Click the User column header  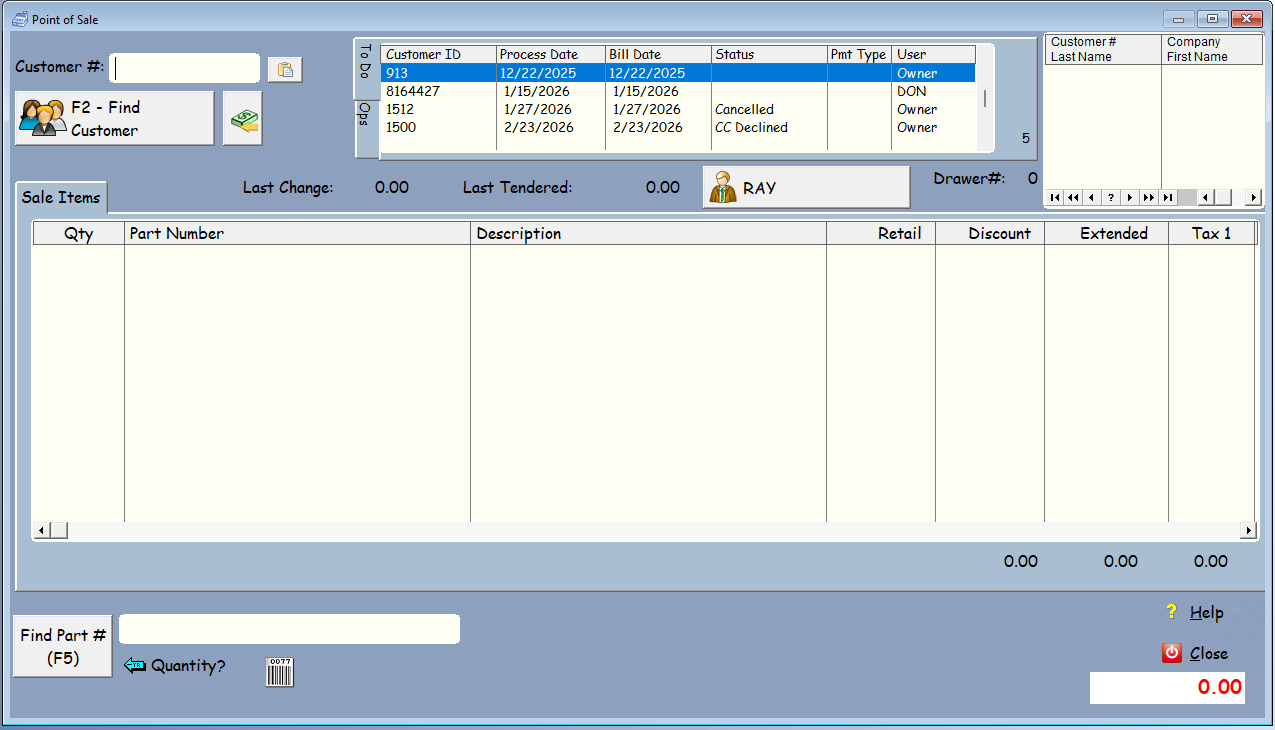[933, 54]
